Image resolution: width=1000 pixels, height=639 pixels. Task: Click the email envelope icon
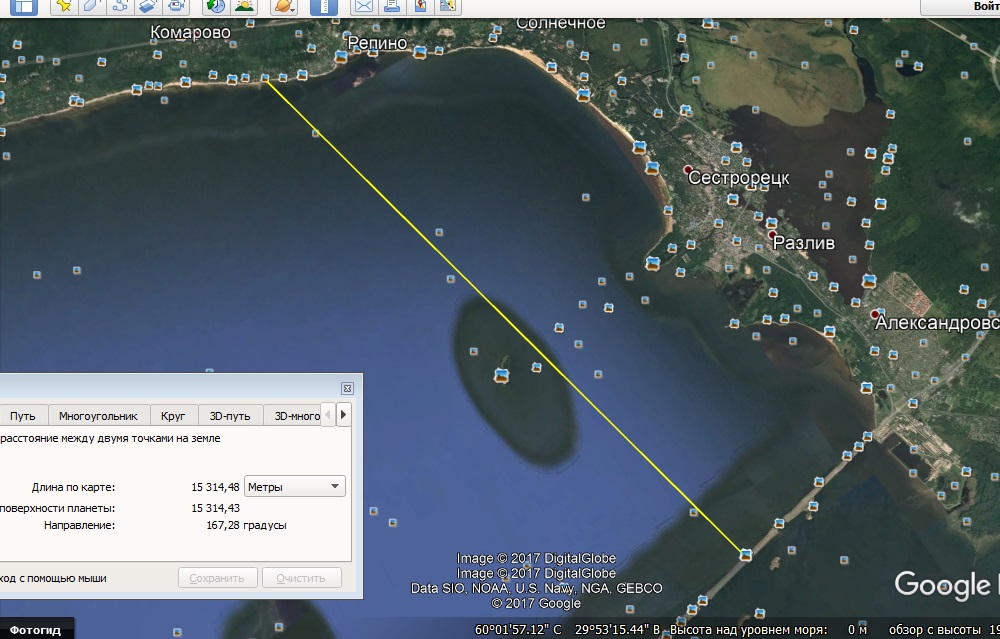click(x=364, y=6)
